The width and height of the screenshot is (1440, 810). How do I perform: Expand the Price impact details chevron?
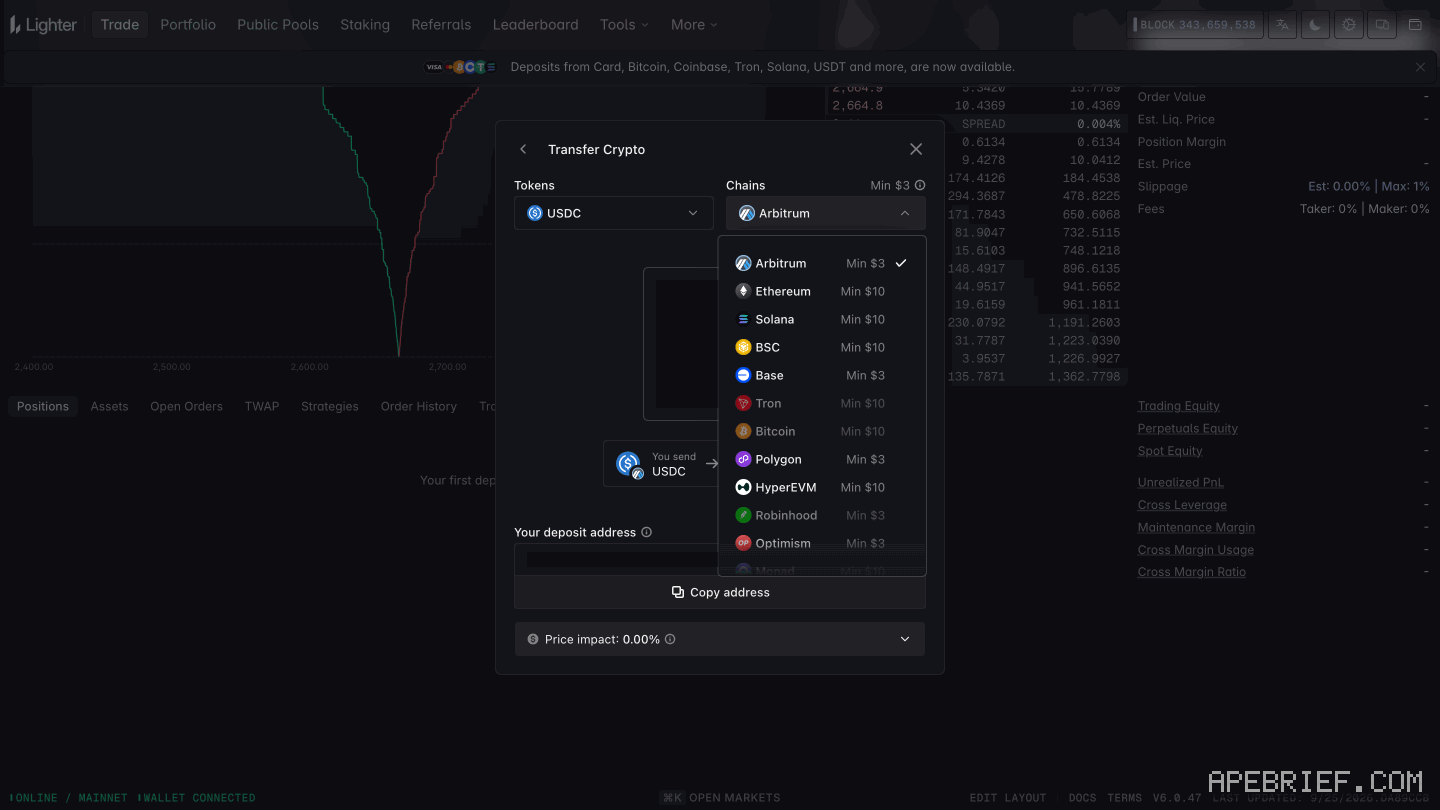pos(905,639)
